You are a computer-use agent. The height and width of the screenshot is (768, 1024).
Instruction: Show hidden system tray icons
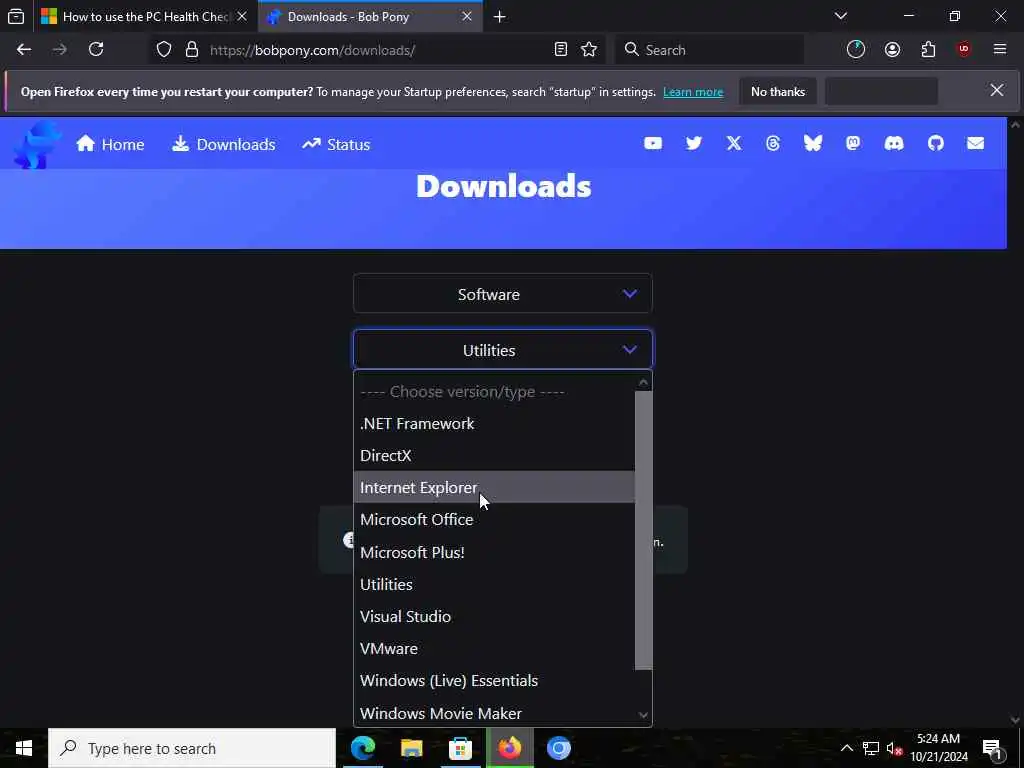click(846, 748)
